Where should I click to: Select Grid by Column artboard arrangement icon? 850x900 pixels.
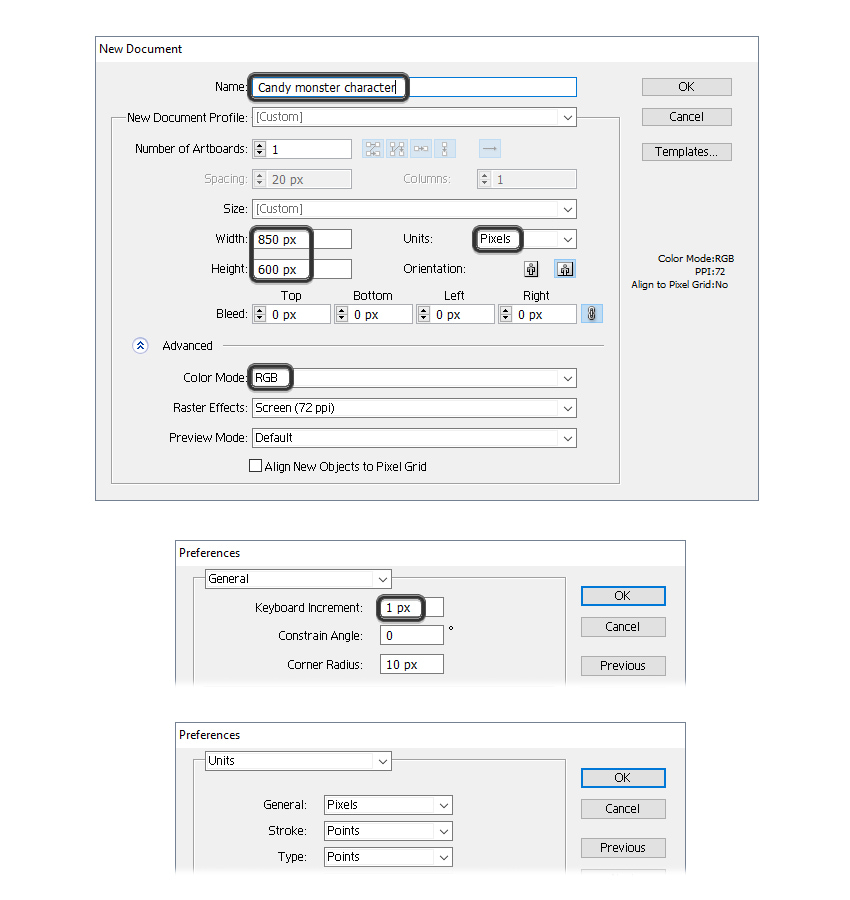397,149
